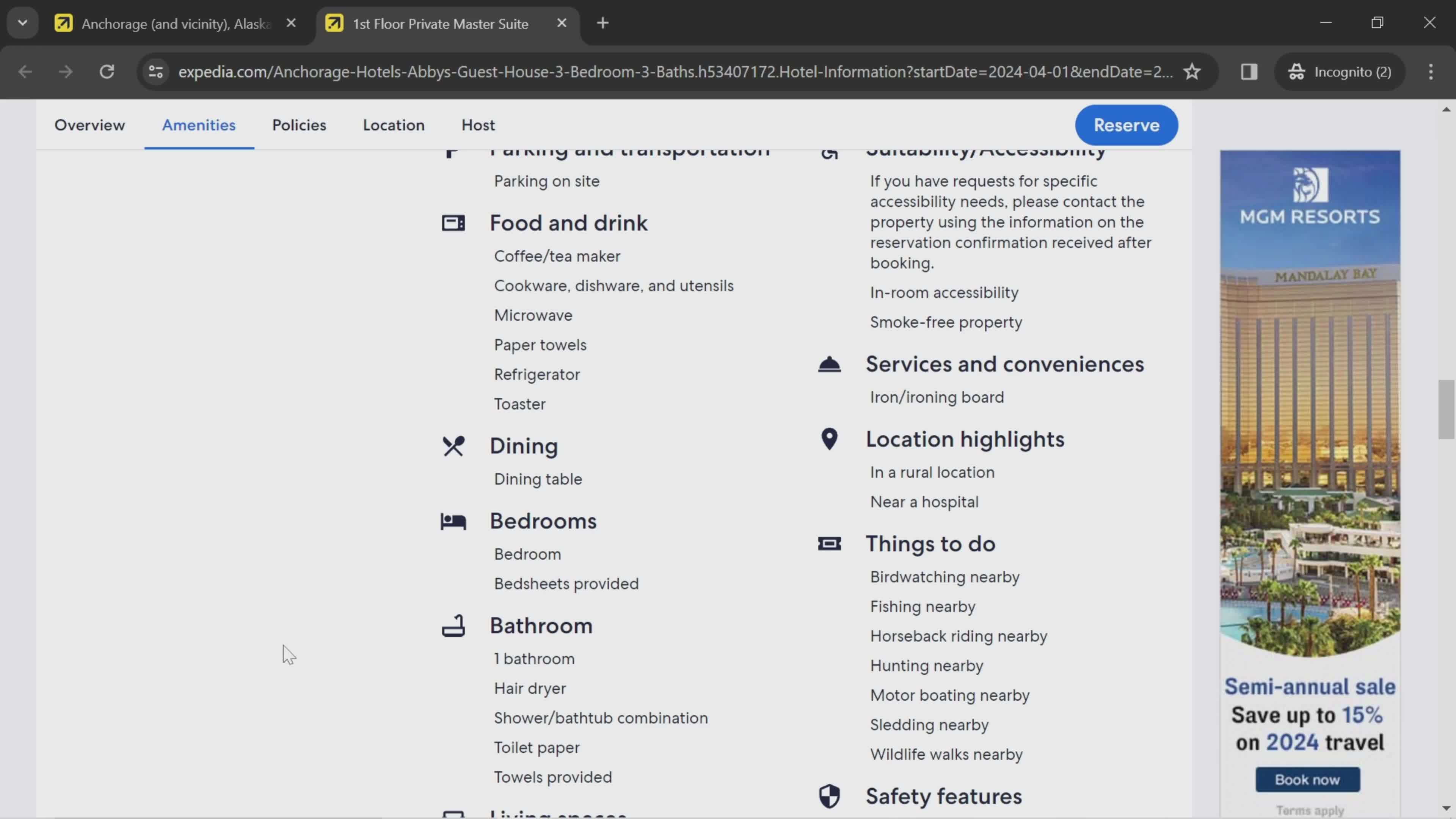Click the Wildlife walks nearby text
Image resolution: width=1456 pixels, height=819 pixels.
click(946, 755)
